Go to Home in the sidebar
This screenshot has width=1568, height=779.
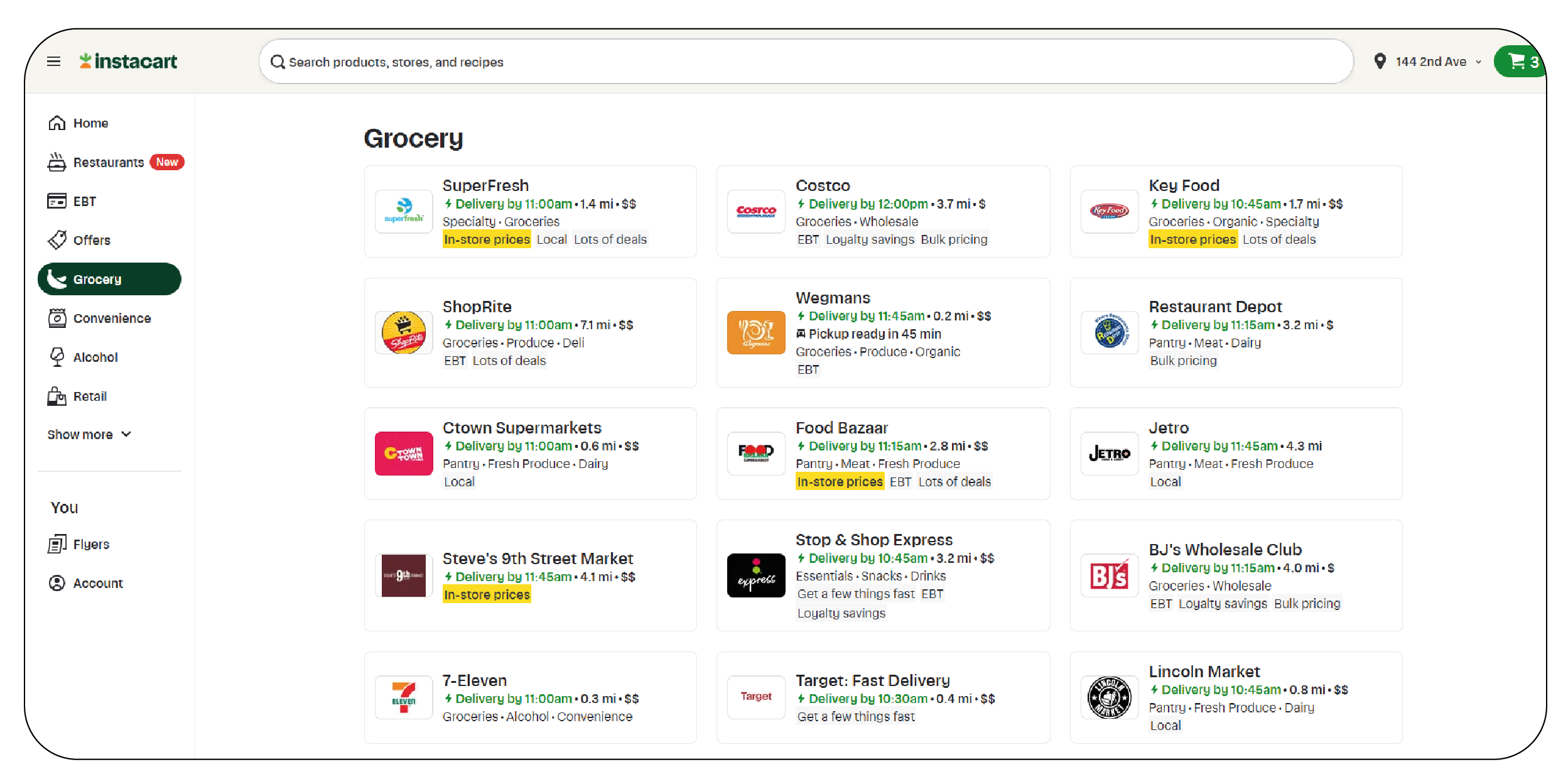click(90, 123)
